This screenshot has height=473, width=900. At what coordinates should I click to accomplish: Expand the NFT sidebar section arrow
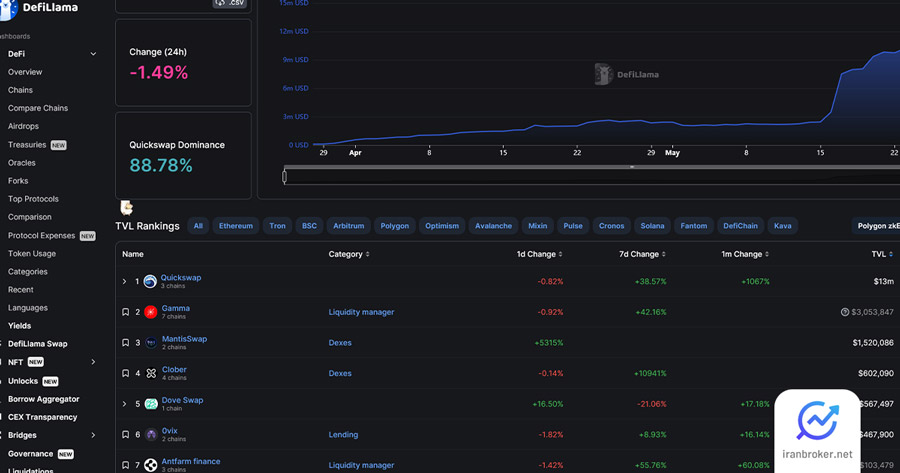coord(93,362)
